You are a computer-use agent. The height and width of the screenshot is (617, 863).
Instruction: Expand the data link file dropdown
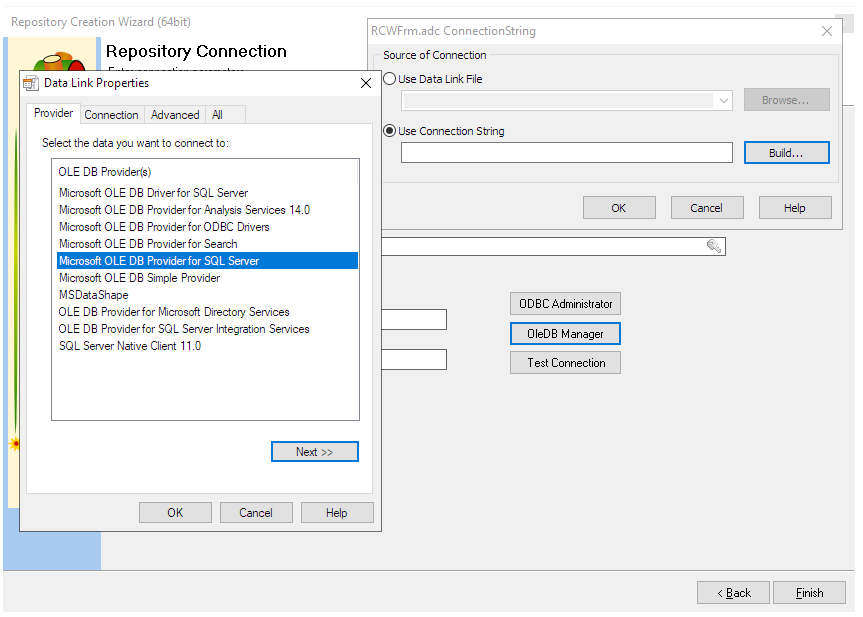pyautogui.click(x=724, y=101)
